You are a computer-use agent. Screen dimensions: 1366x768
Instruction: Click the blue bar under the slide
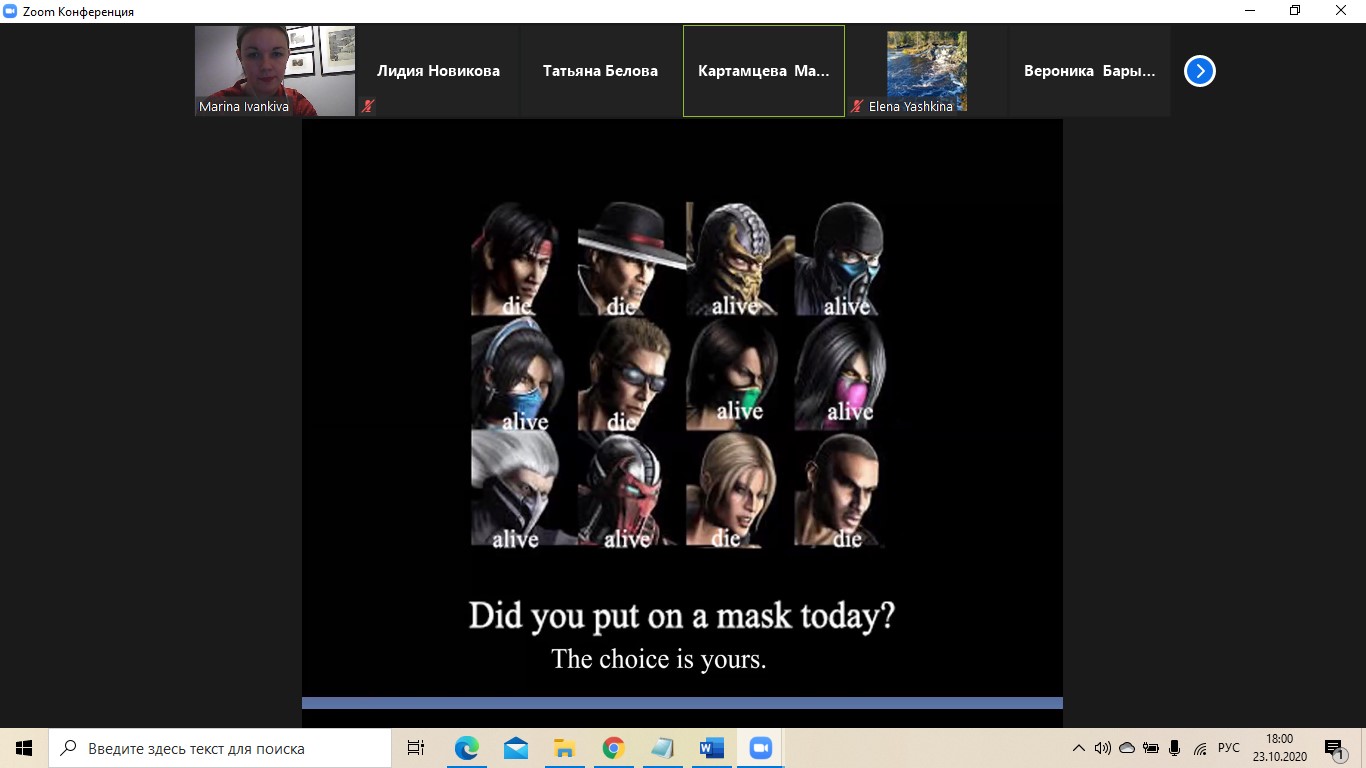tap(682, 703)
